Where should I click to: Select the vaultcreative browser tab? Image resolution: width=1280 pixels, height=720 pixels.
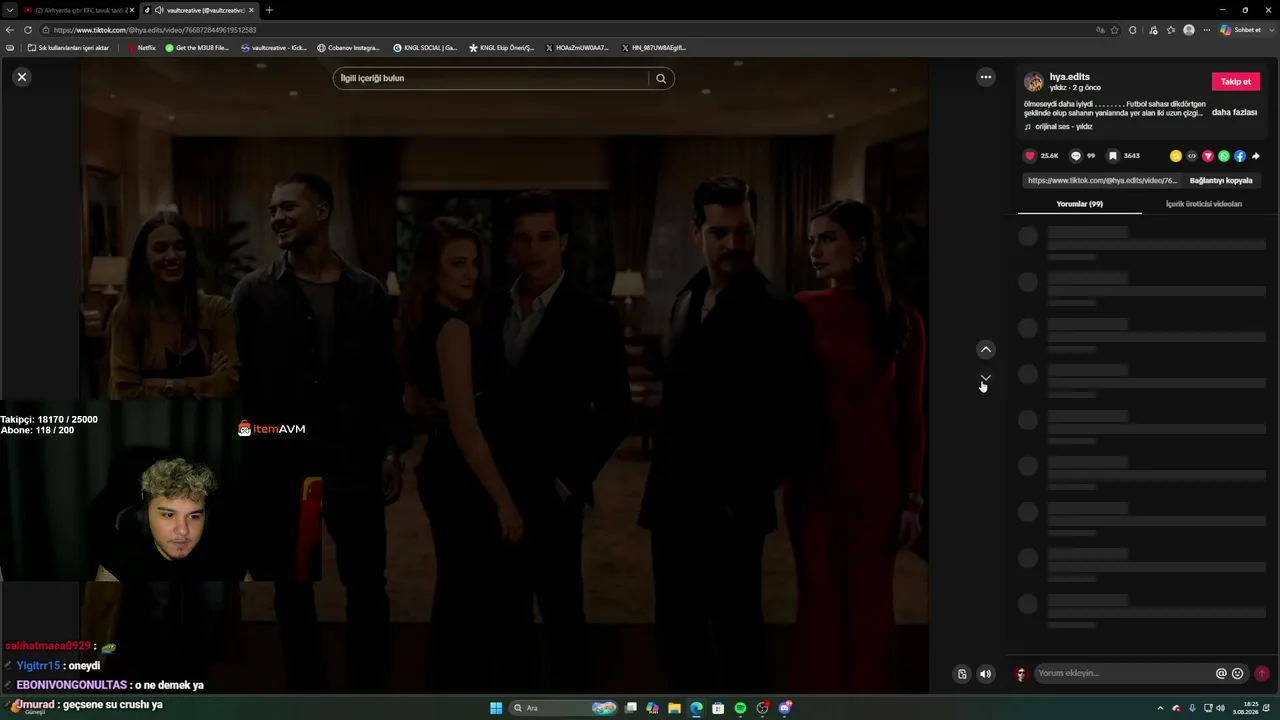(x=198, y=10)
